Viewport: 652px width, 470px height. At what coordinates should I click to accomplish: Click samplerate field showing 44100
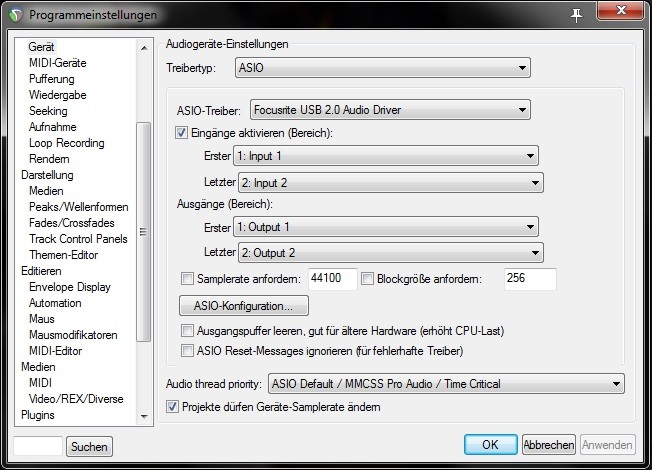click(333, 279)
